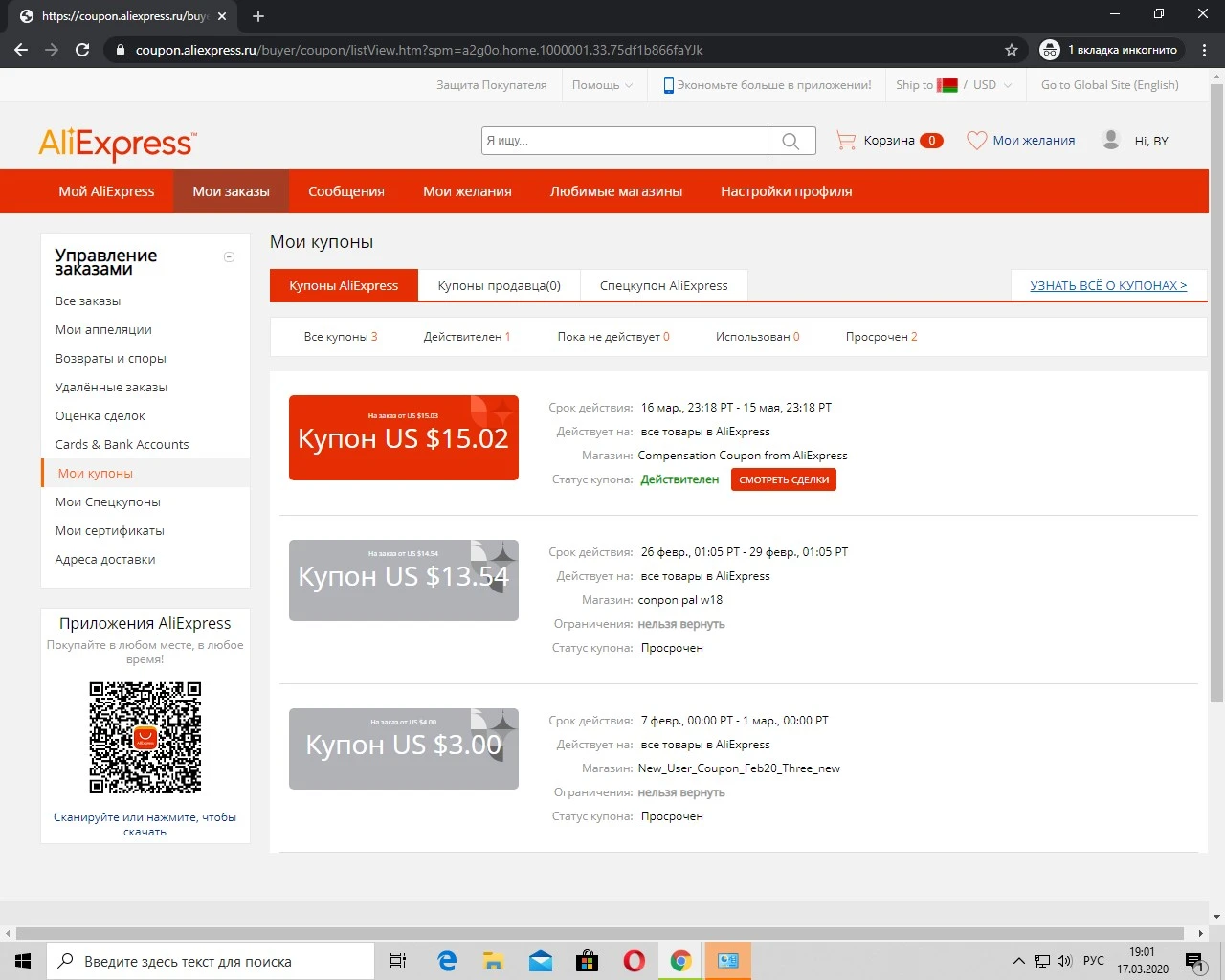Open Мои сертификаты in sidebar
This screenshot has height=980, width=1225.
tap(110, 530)
